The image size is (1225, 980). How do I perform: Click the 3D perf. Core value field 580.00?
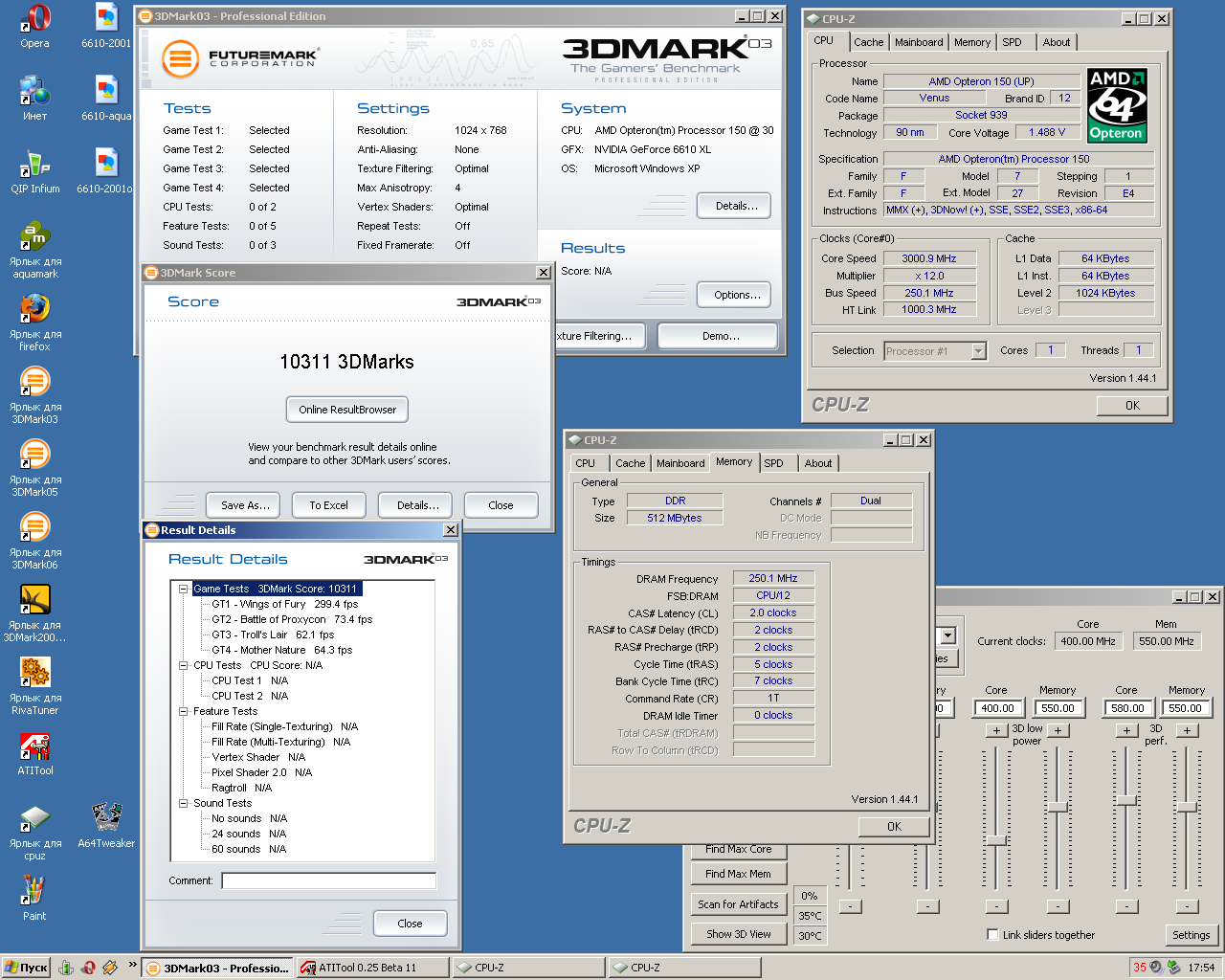point(1126,708)
